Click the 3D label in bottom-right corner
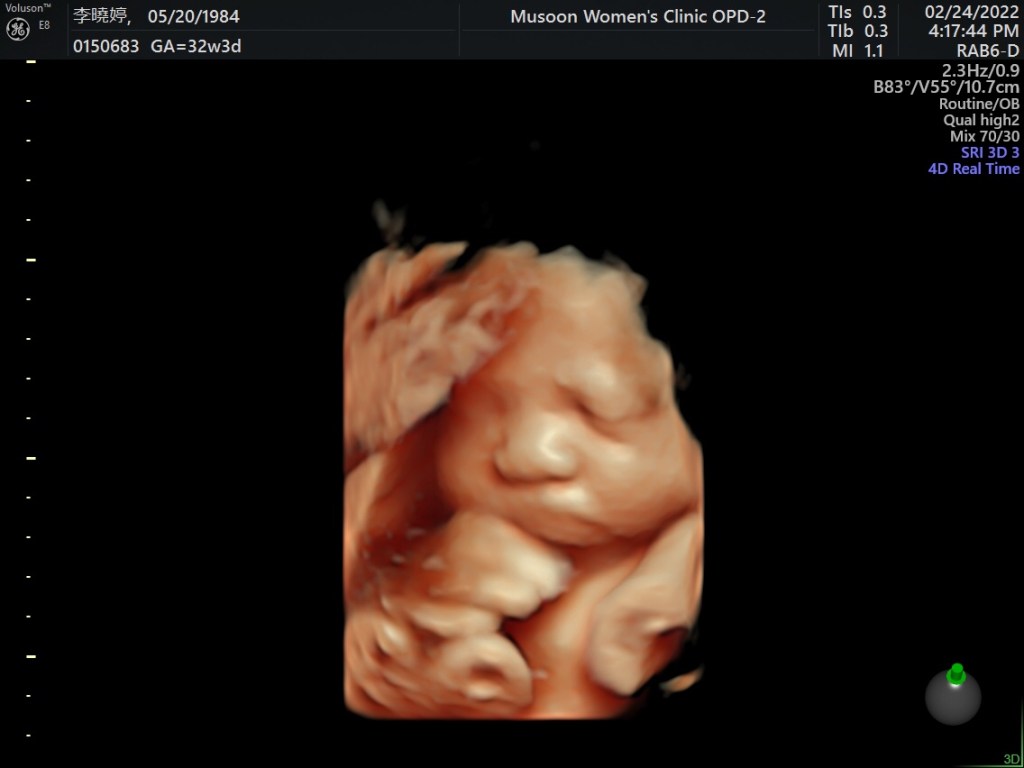 click(1011, 759)
